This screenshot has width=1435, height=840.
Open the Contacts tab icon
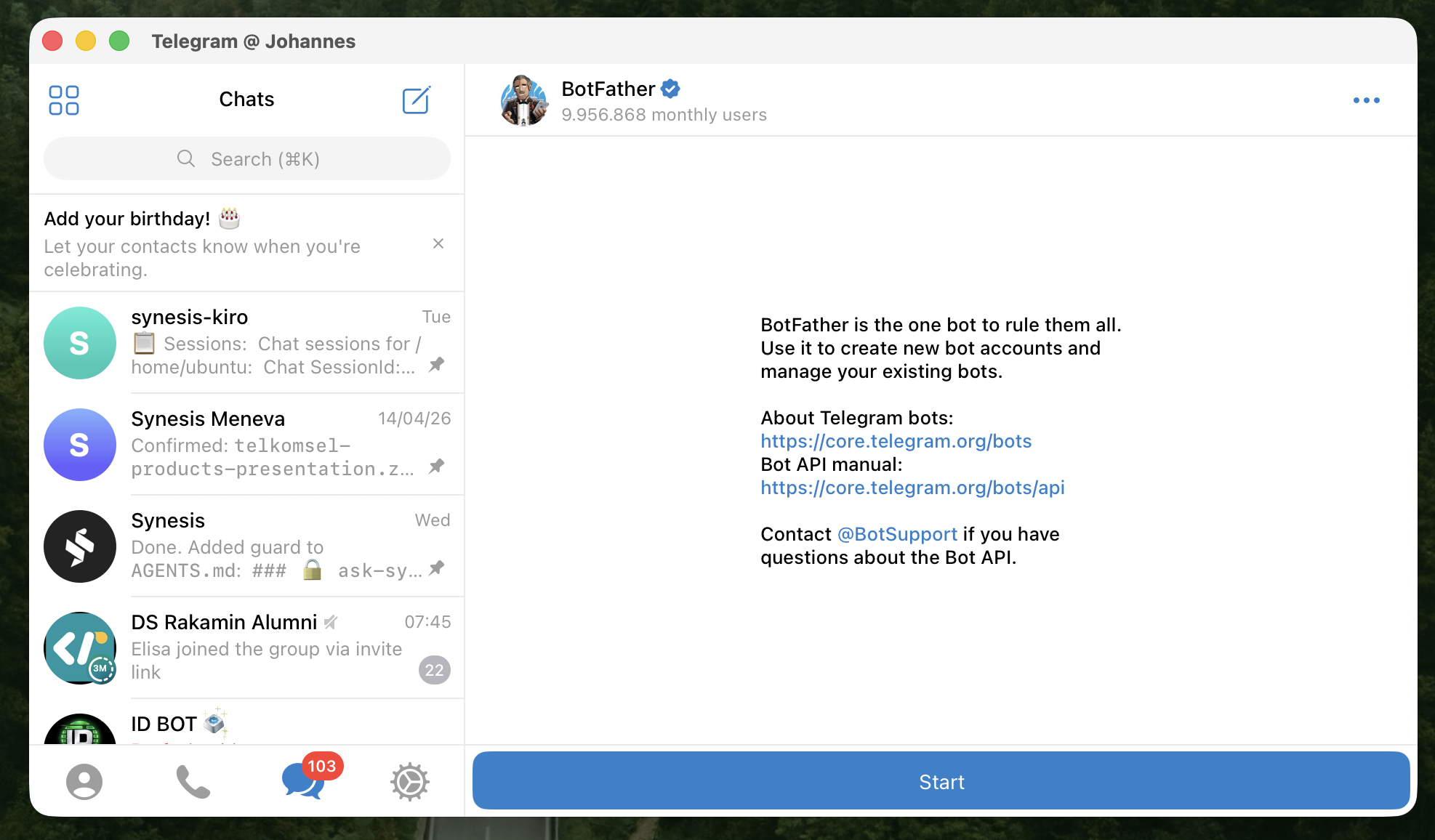tap(84, 782)
